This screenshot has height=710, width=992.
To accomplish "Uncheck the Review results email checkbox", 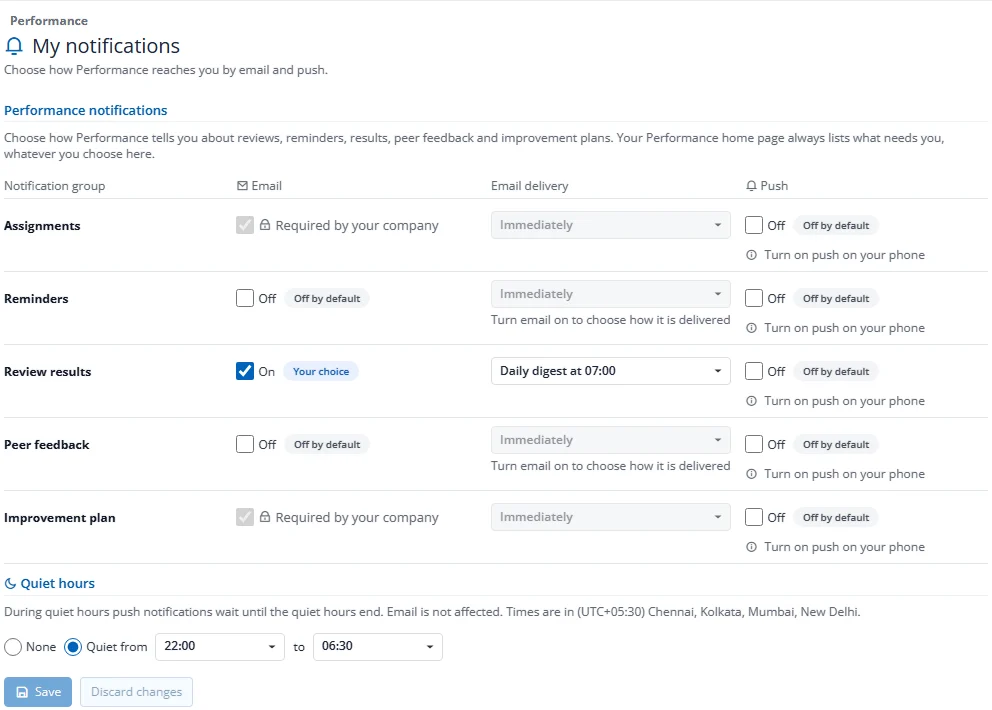I will tap(245, 371).
